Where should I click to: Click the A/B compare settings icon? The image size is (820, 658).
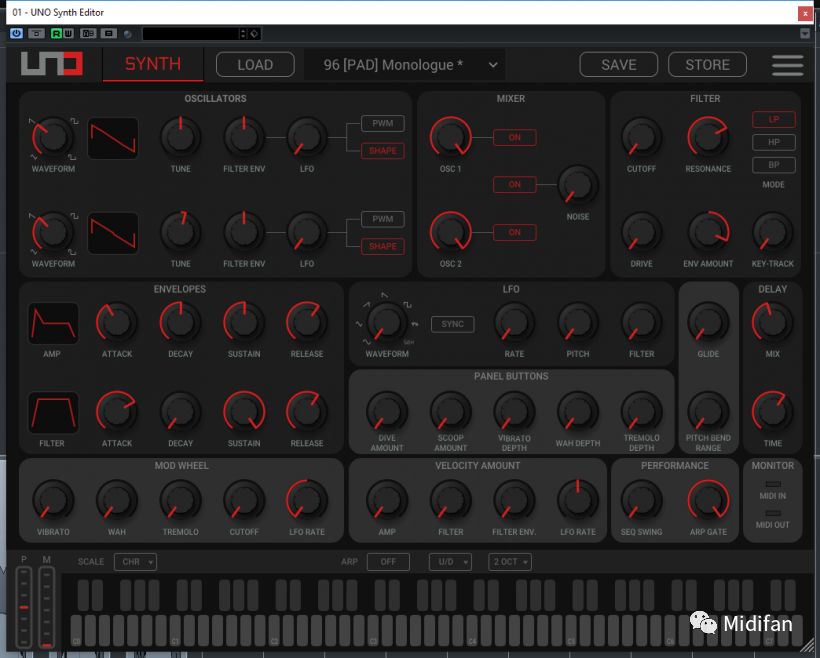88,33
